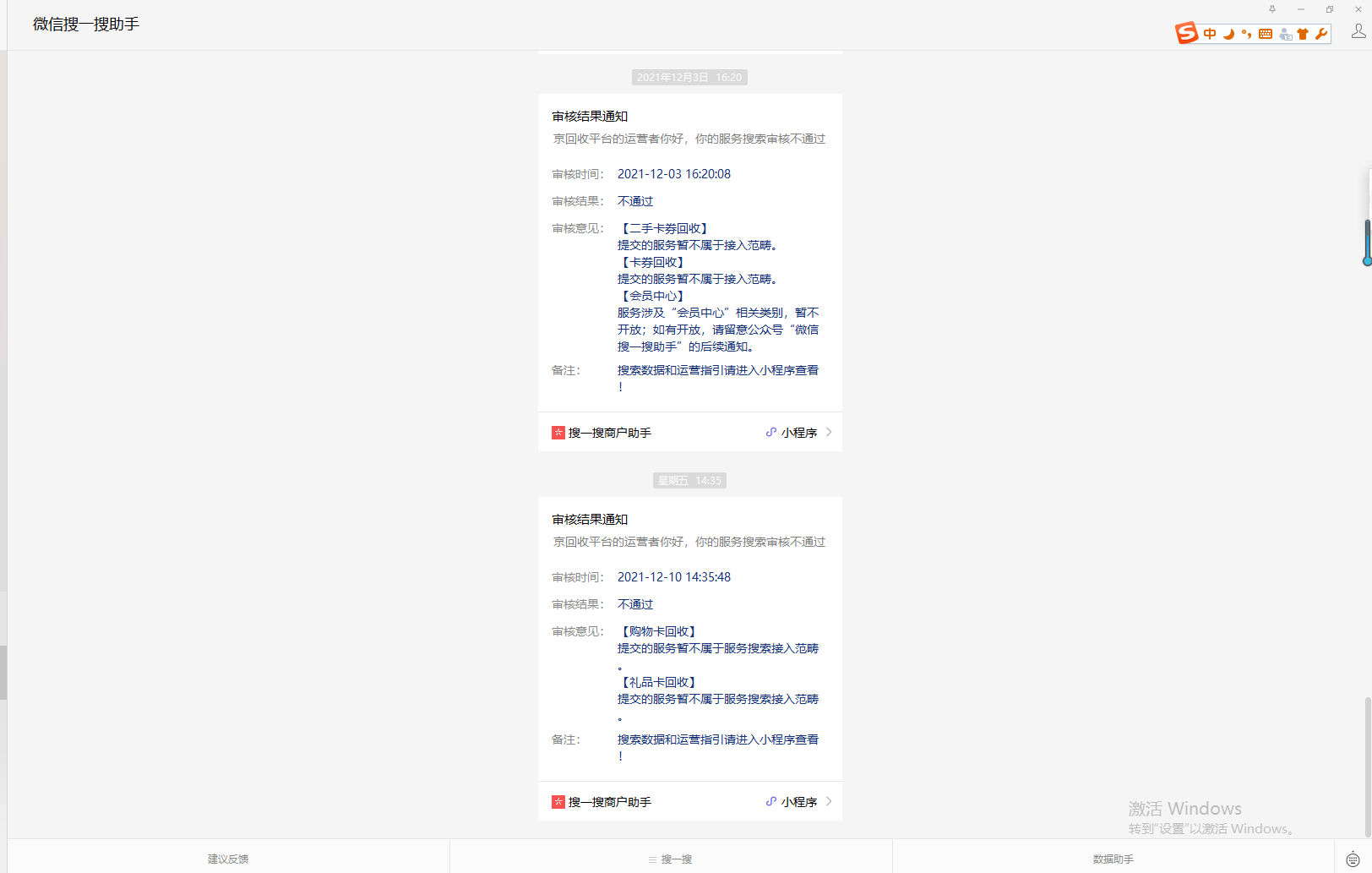The image size is (1372, 873).
Task: Click 小程序 link in December 10 card
Action: (x=799, y=802)
